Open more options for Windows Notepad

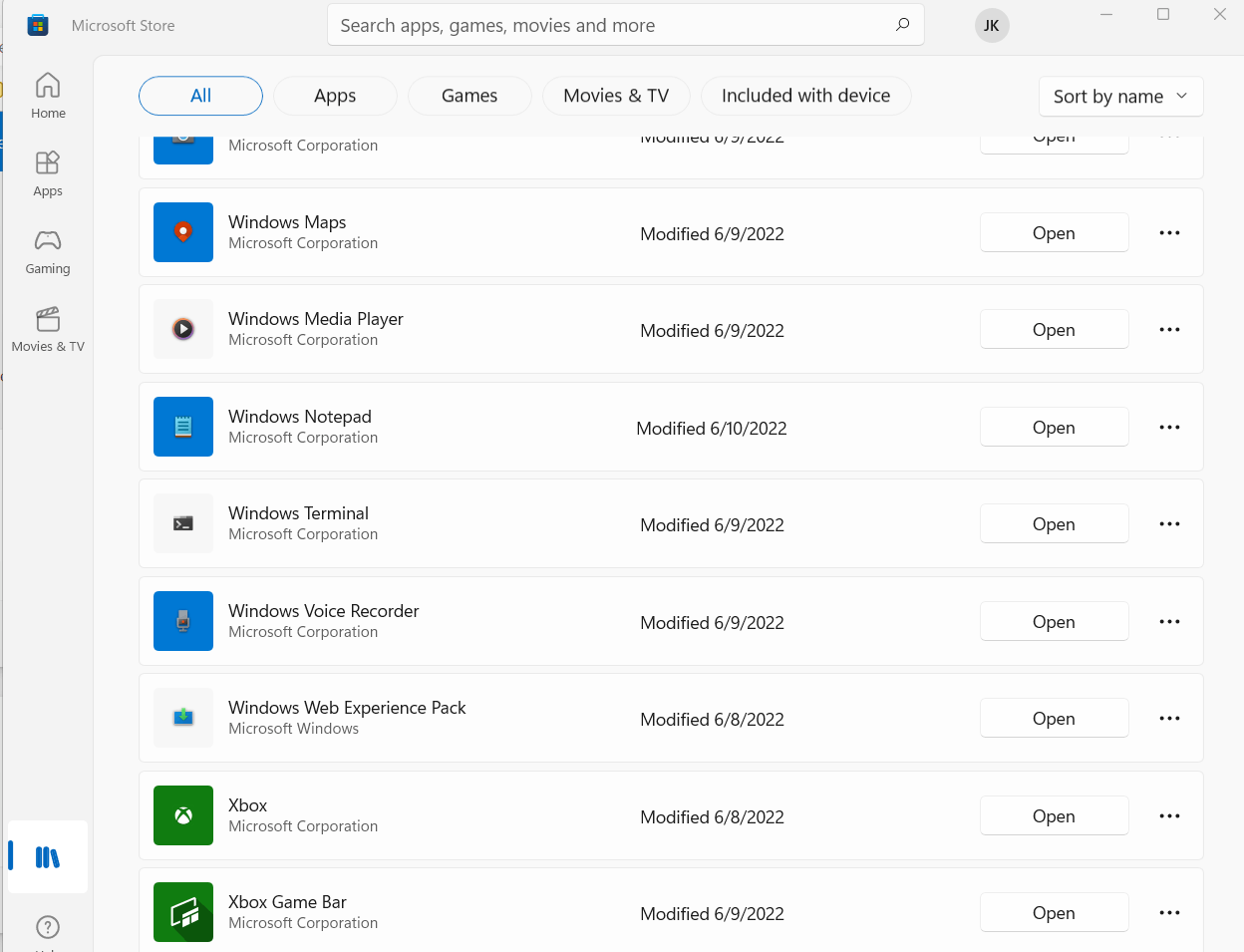[x=1169, y=427]
